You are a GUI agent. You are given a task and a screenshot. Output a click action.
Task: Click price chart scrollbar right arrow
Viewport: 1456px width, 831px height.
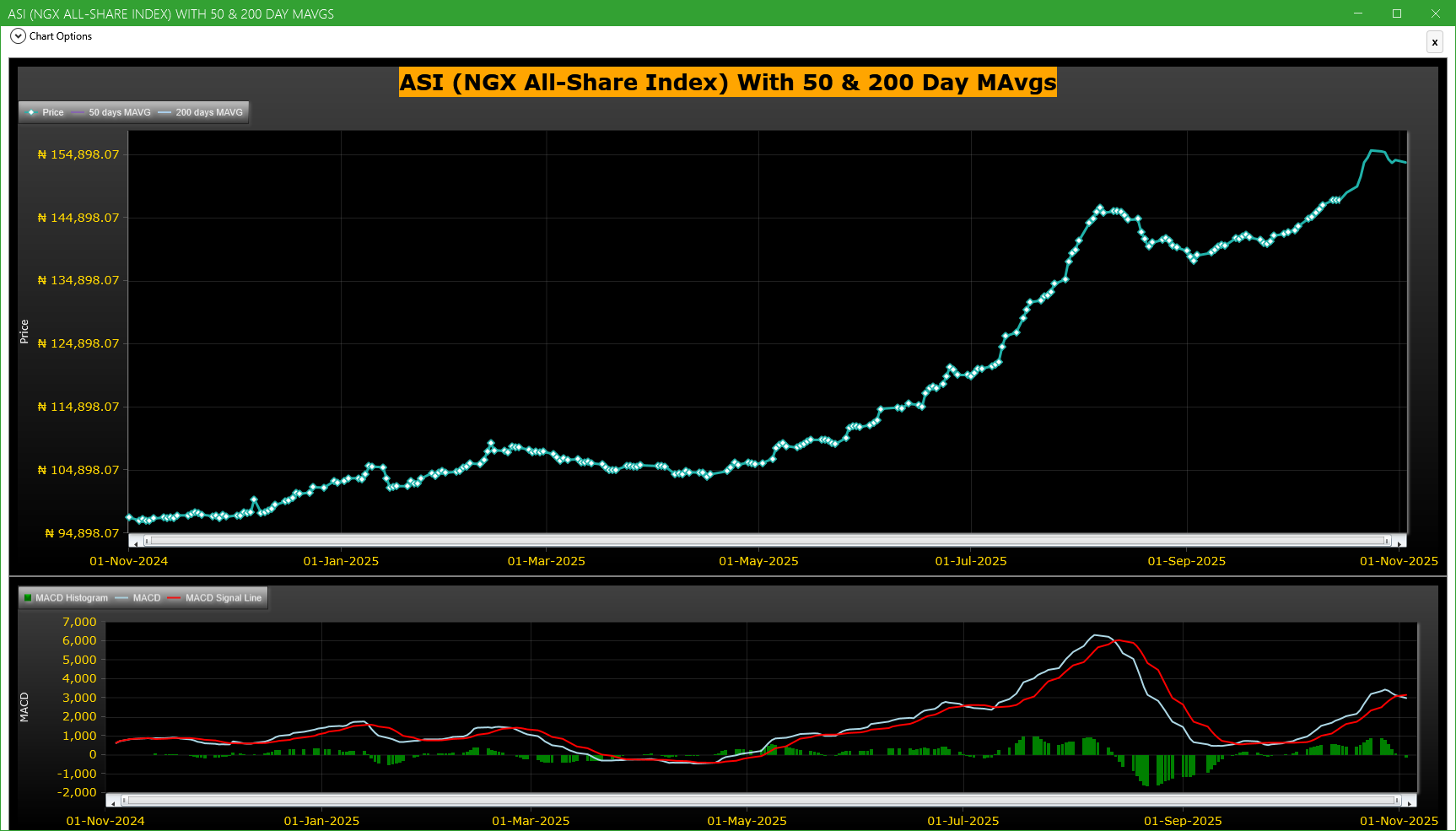click(x=1399, y=542)
